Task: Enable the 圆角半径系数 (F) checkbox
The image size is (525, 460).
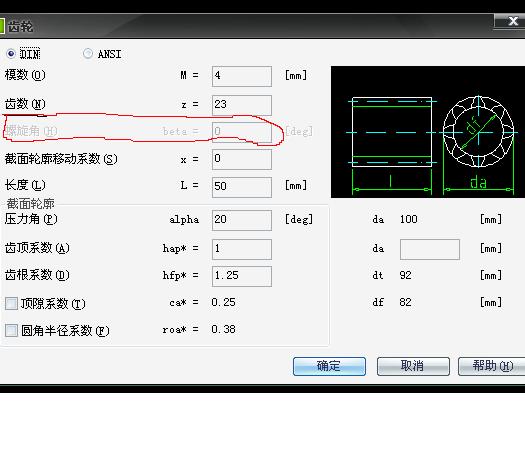Action: pos(11,330)
